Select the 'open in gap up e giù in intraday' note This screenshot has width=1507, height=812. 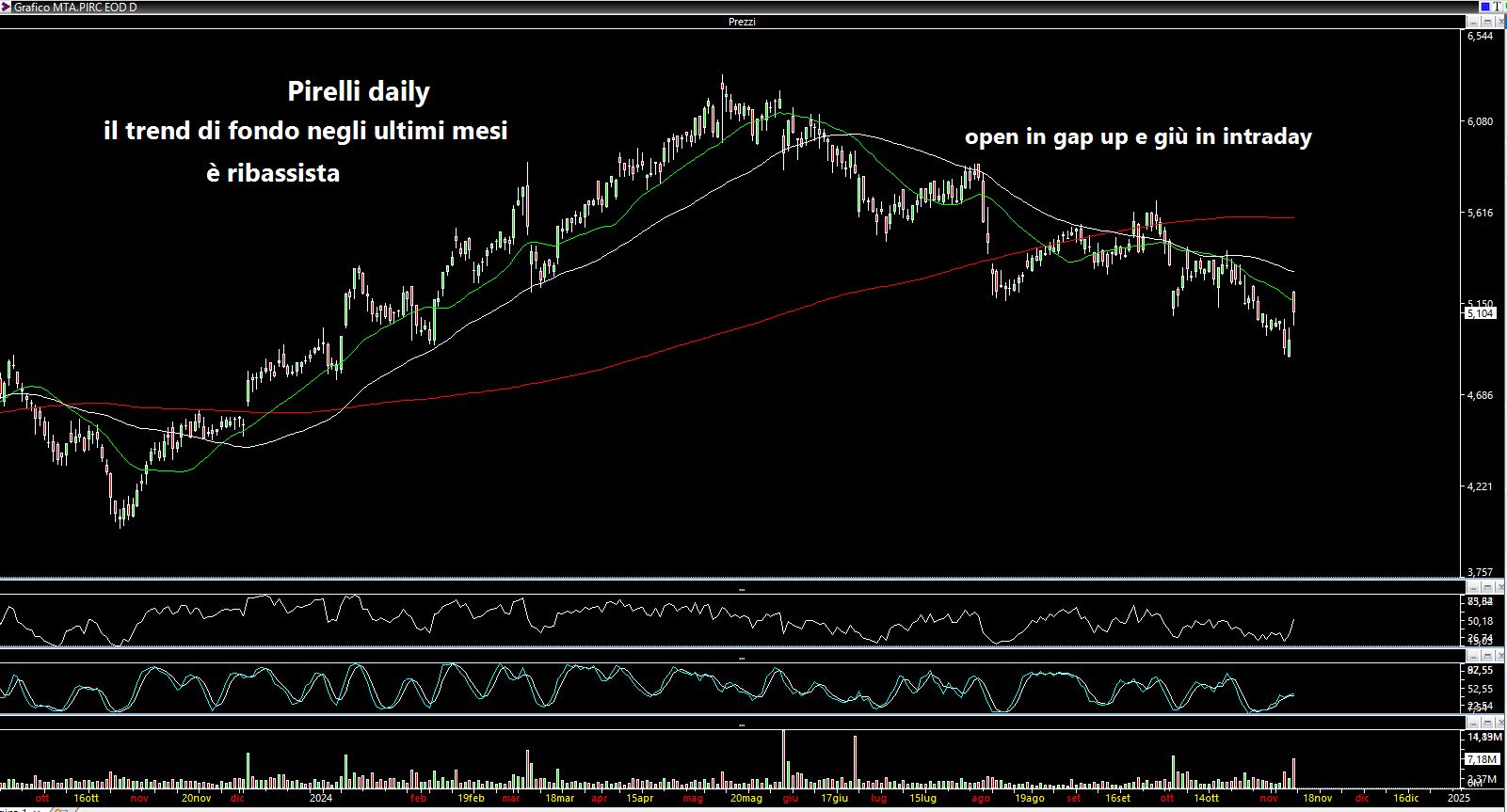tap(1138, 137)
